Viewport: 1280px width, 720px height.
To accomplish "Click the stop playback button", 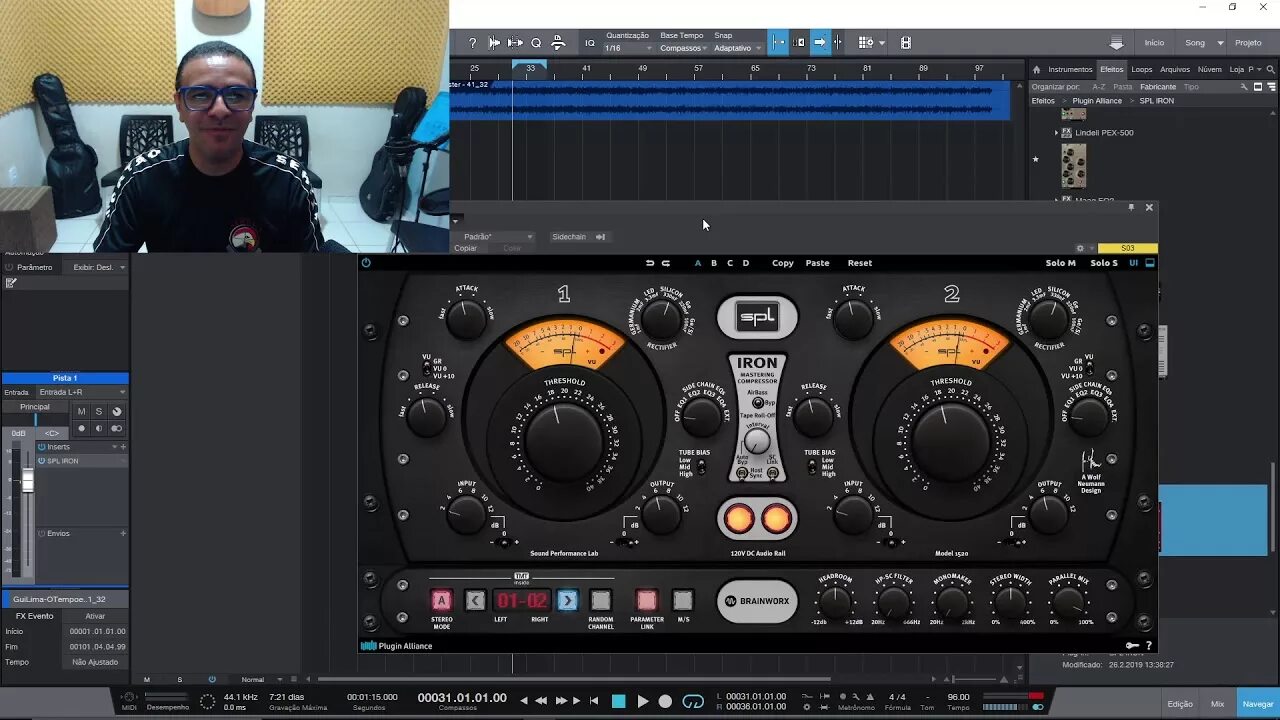I will [618, 702].
